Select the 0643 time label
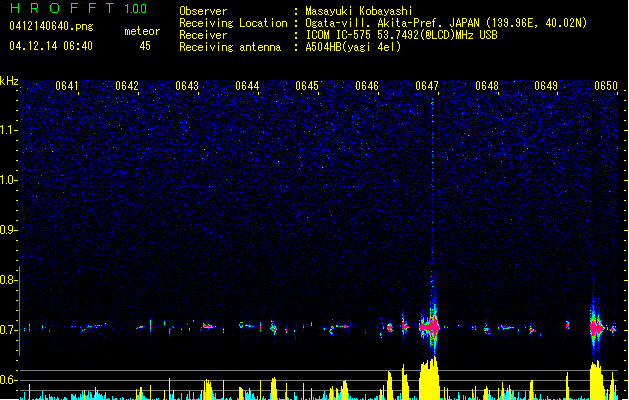 (x=187, y=86)
